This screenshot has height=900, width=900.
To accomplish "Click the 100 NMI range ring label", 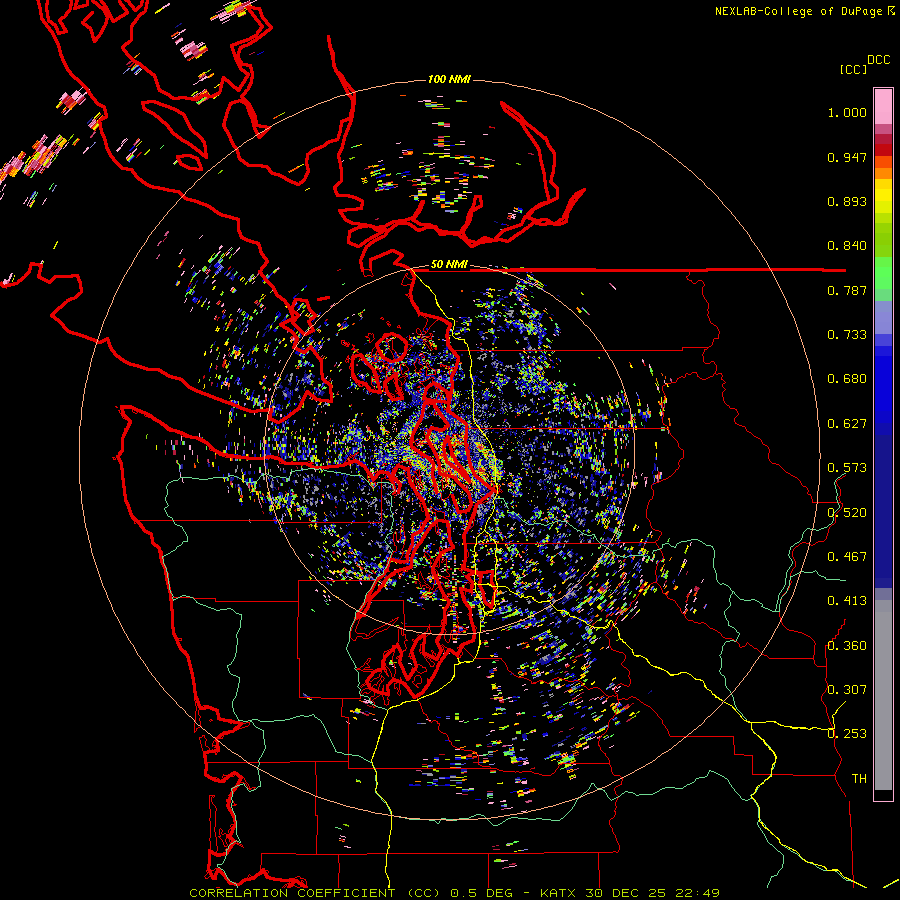I will click(449, 79).
